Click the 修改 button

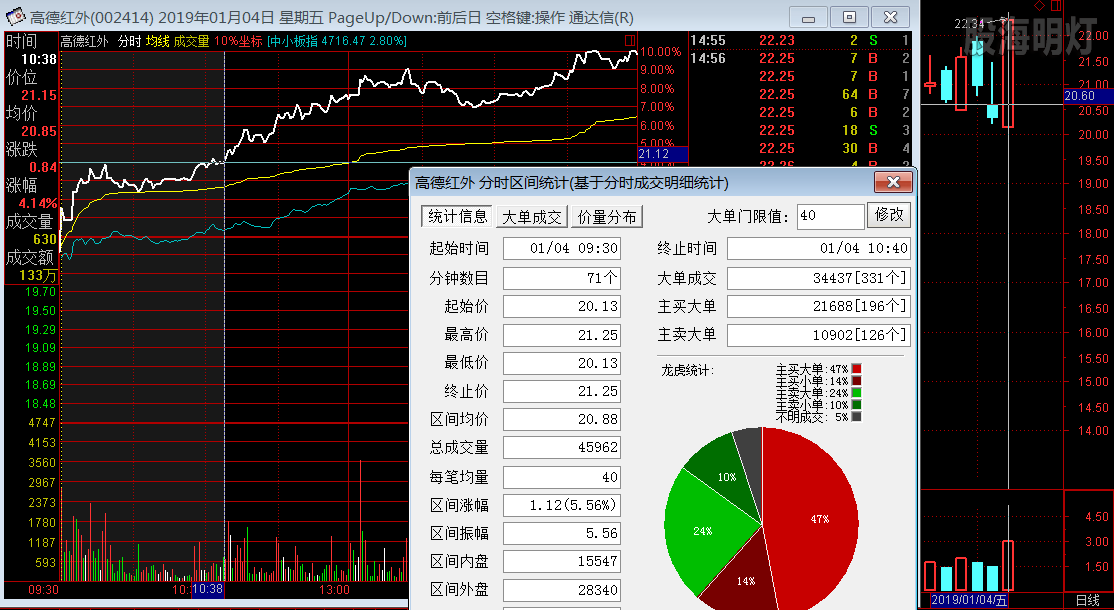point(889,215)
